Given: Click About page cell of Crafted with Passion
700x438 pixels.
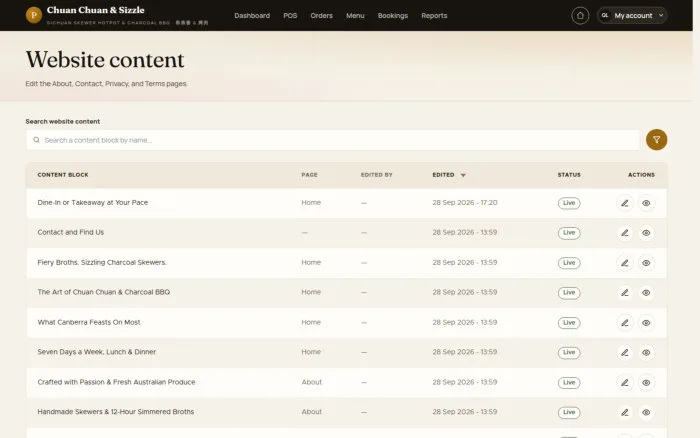Looking at the screenshot, I should tap(312, 382).
